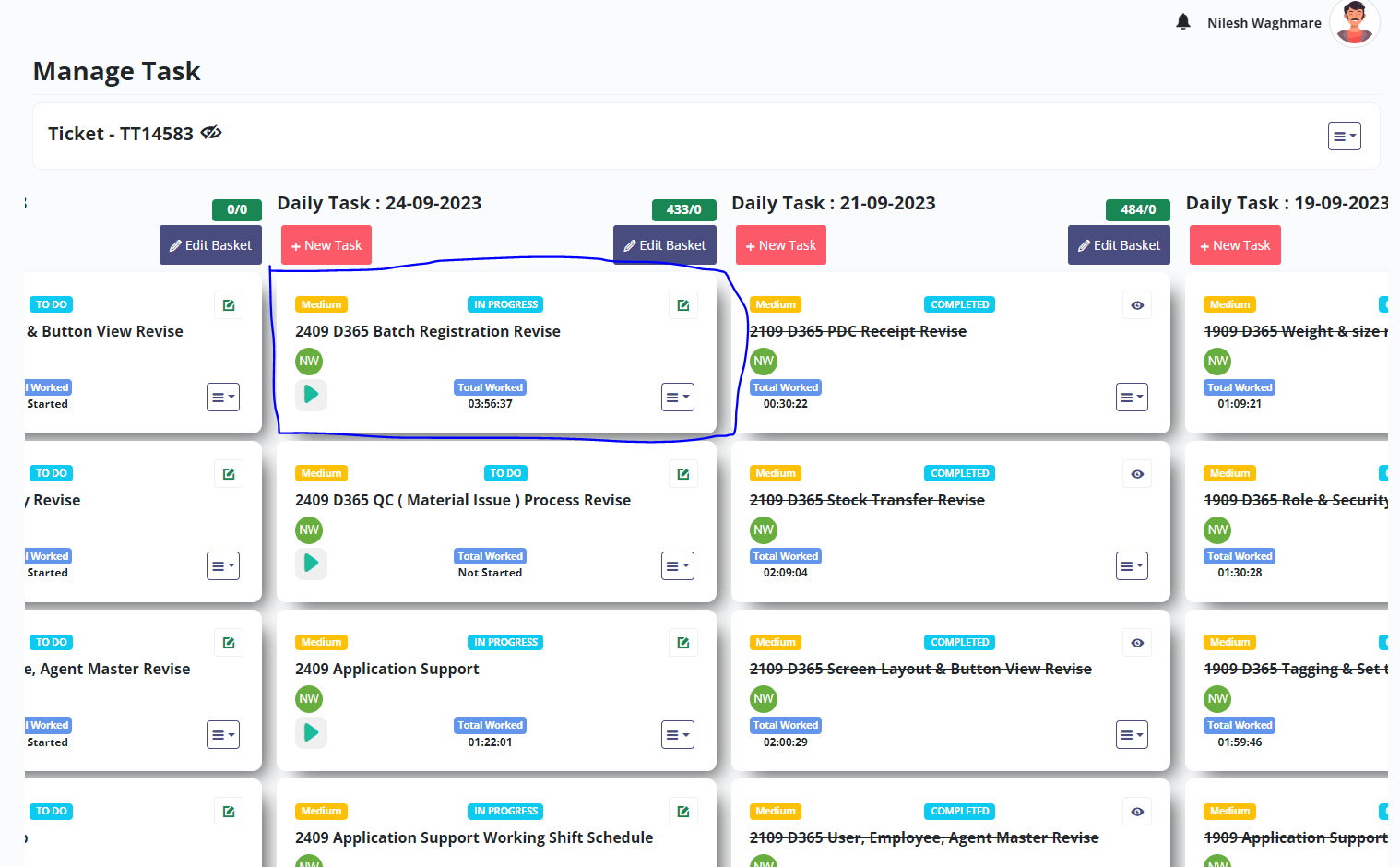The width and height of the screenshot is (1400, 867).
Task: Click the 0/0 basket count badge
Action: click(237, 209)
